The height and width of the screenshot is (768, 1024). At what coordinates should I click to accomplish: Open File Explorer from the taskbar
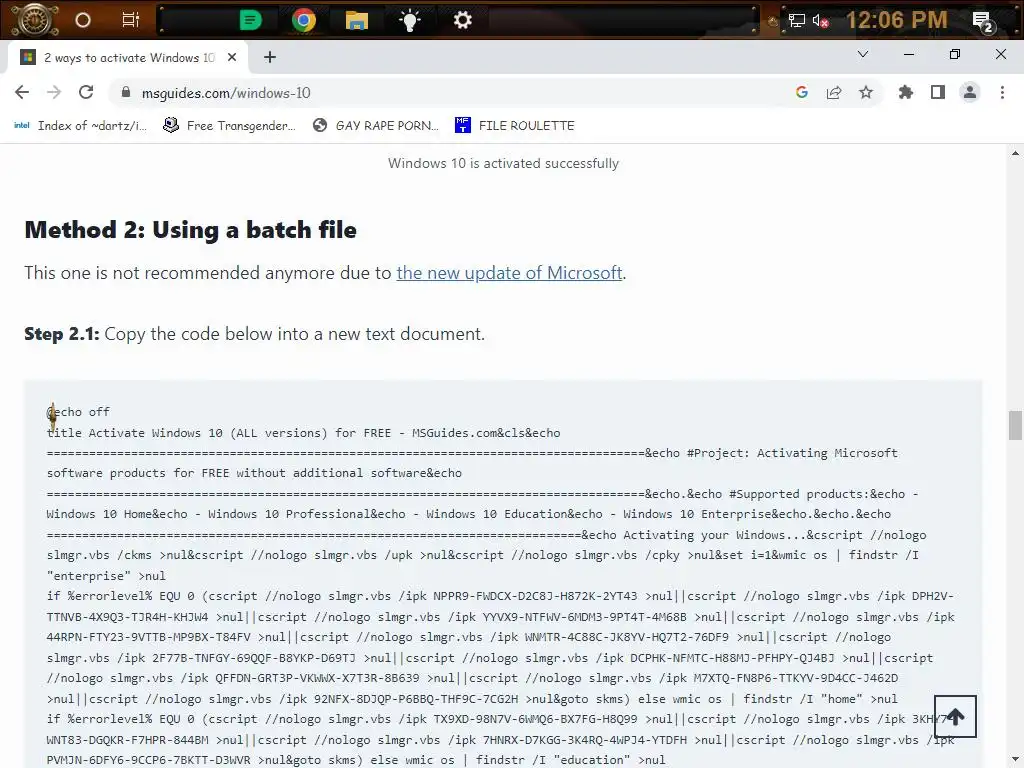(357, 20)
